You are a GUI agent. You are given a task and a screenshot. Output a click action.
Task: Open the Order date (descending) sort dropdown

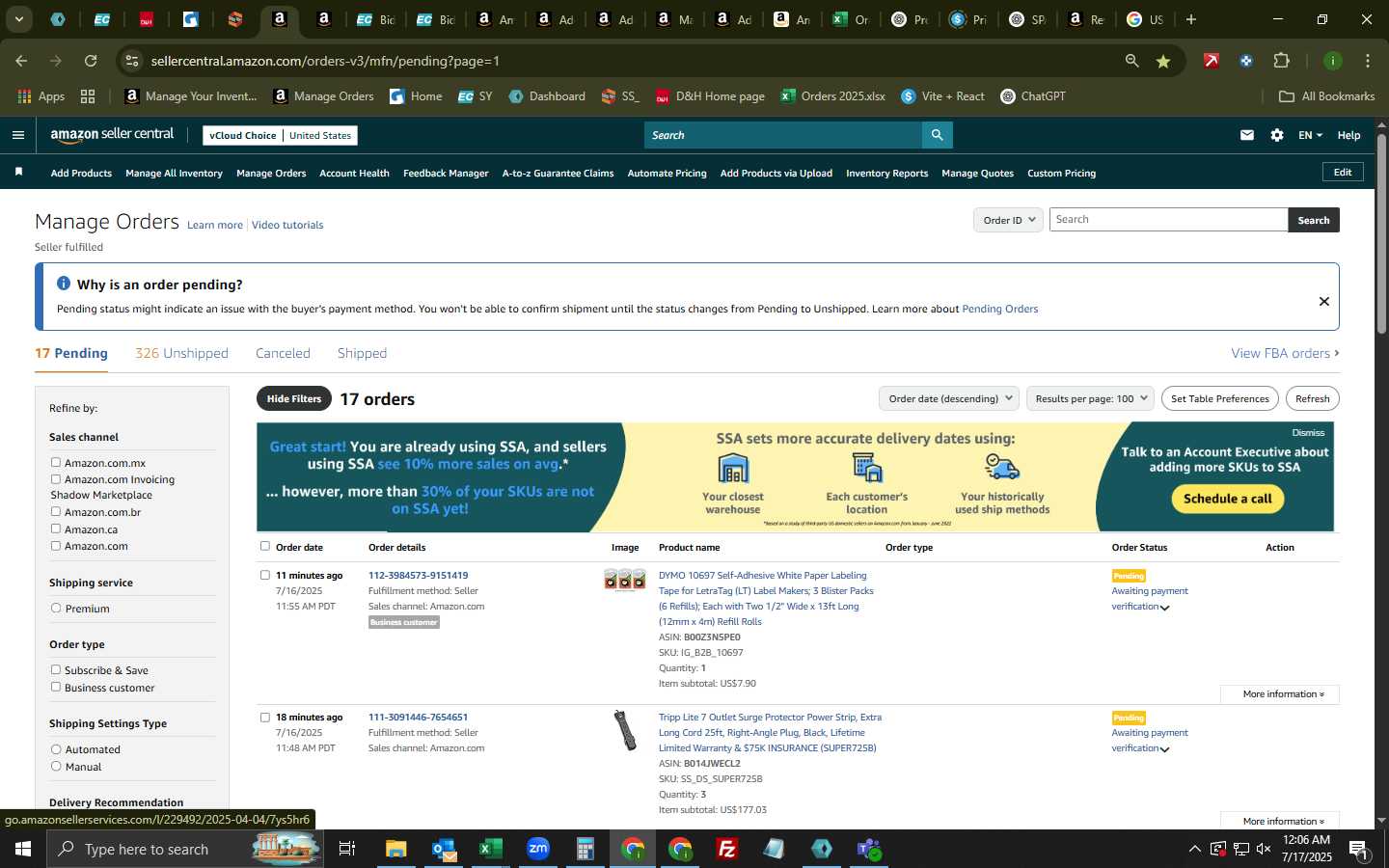[950, 398]
